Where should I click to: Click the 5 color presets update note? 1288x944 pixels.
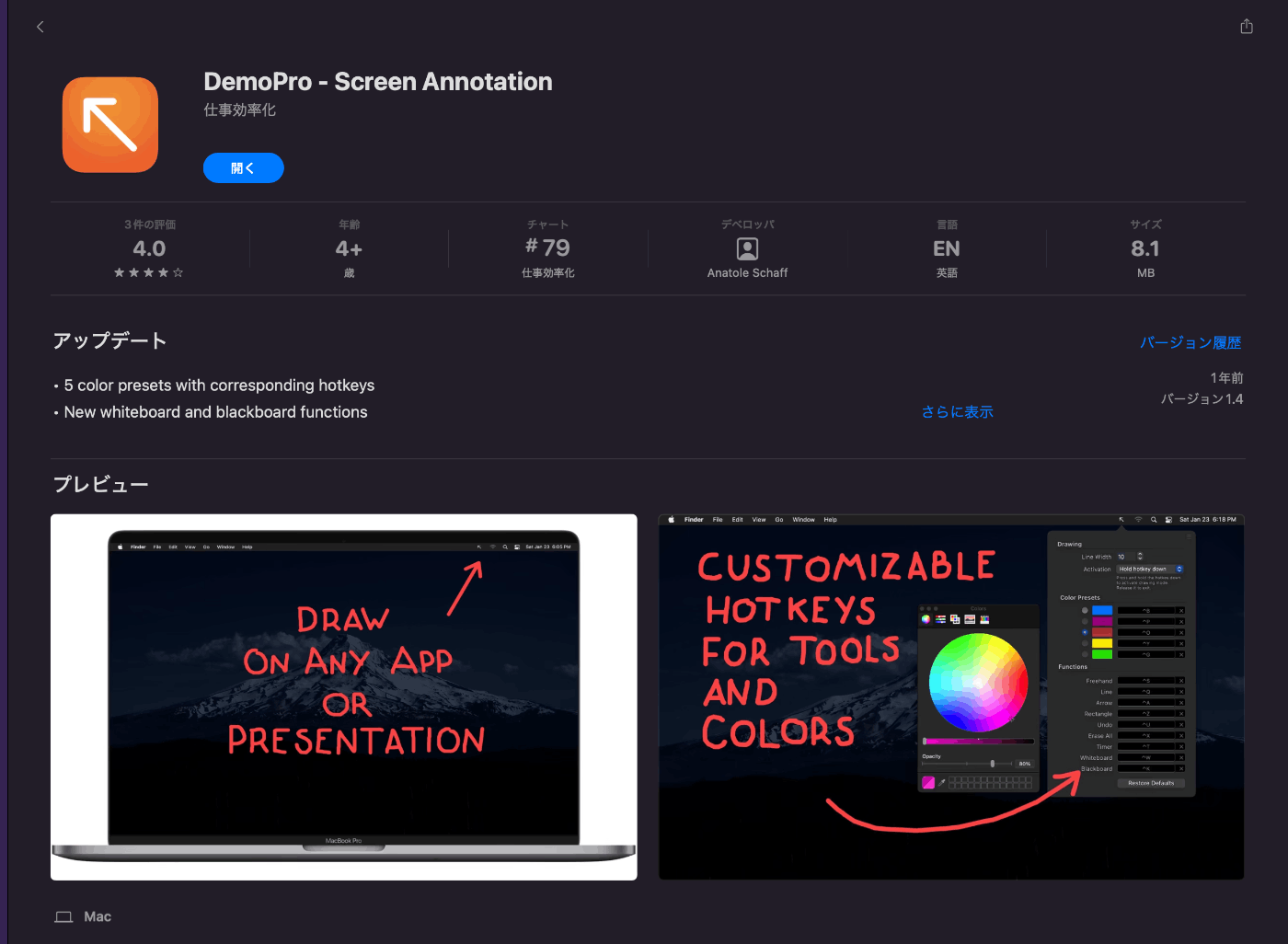pyautogui.click(x=219, y=386)
